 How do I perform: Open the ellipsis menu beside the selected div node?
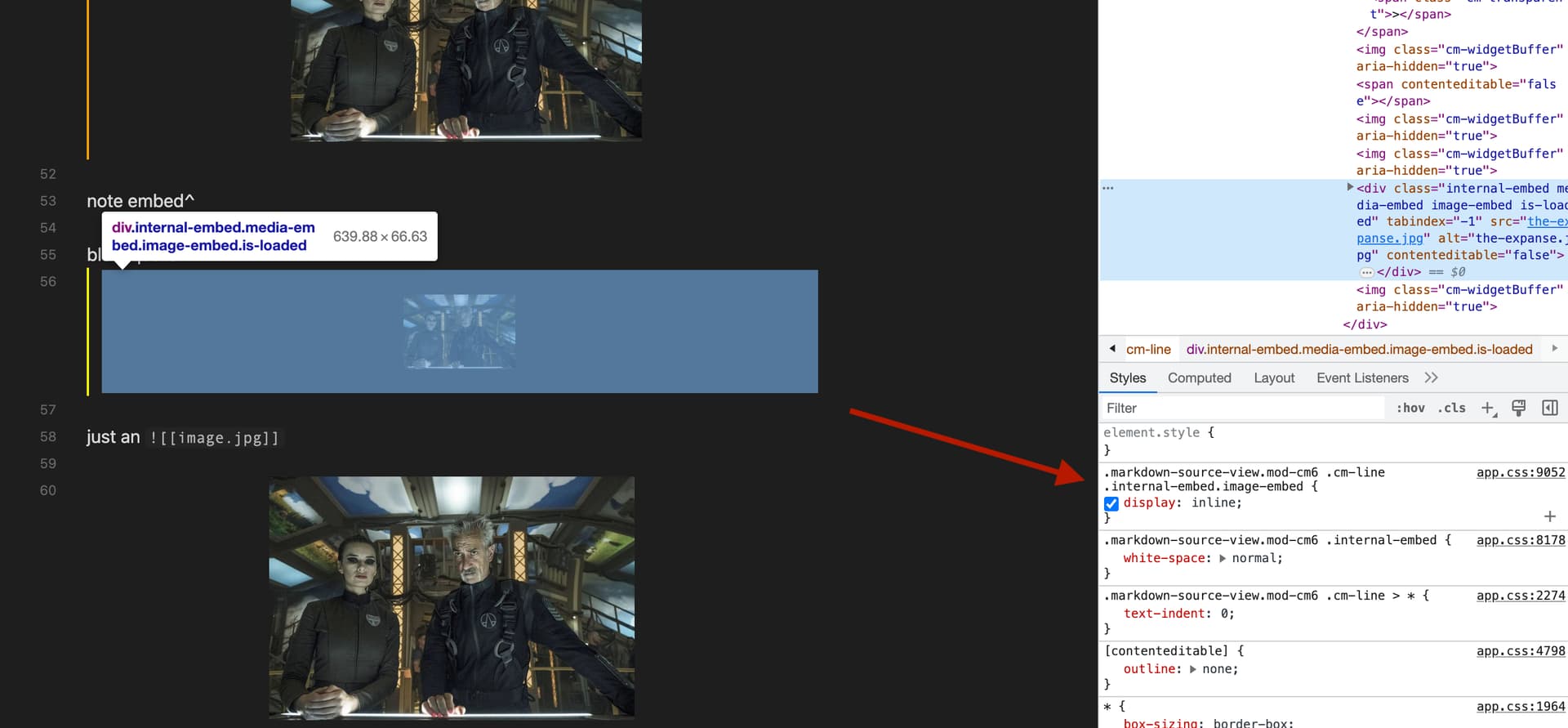tap(1107, 188)
